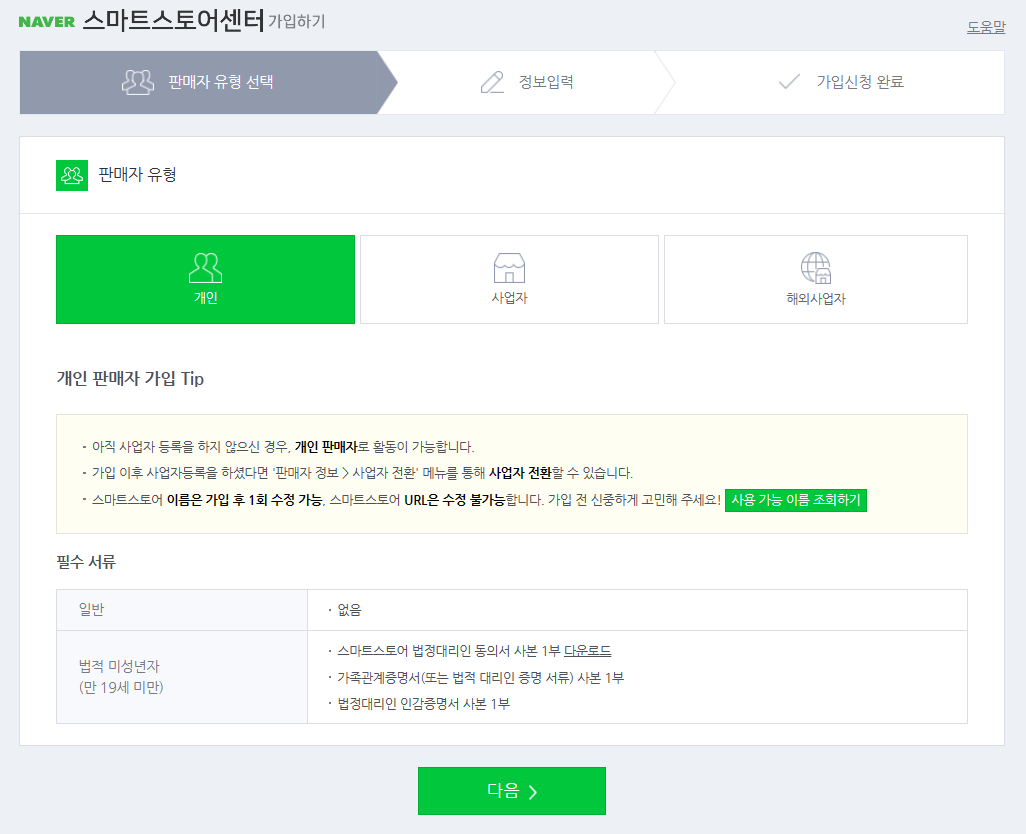This screenshot has width=1026, height=834.
Task: Choose the 해외사업자 seller type
Action: (816, 279)
